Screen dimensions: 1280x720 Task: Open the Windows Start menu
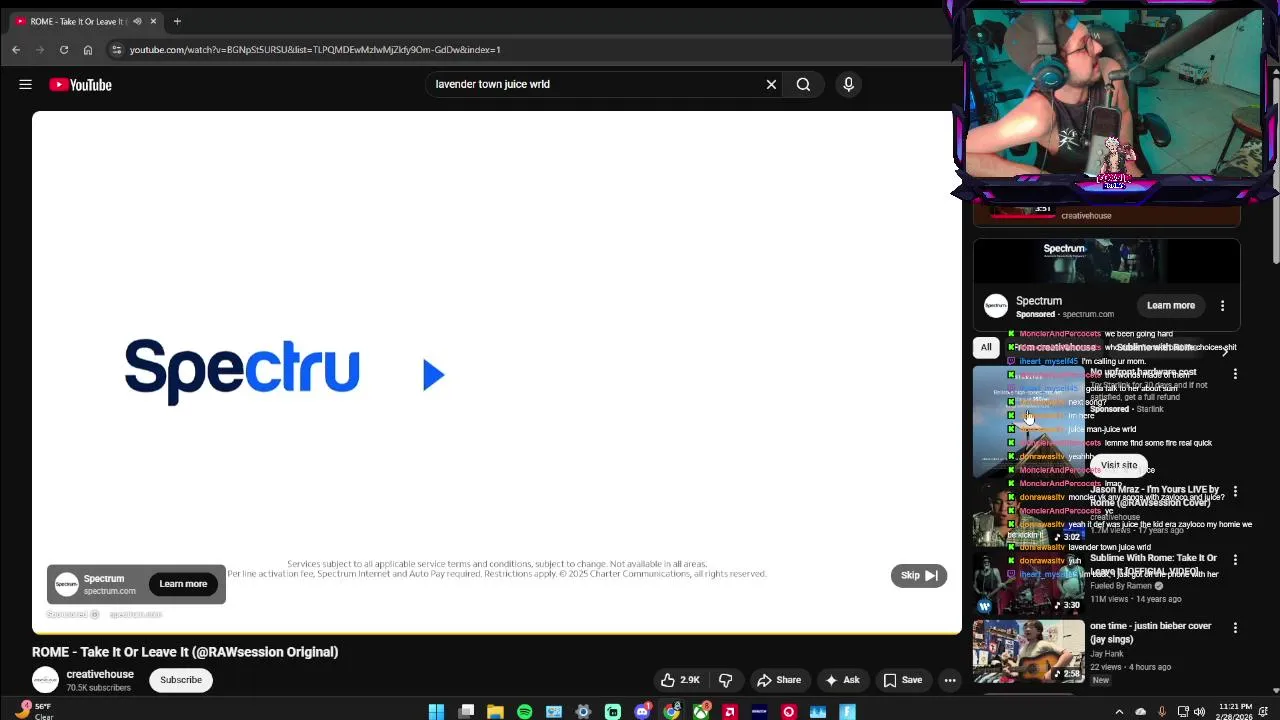coord(436,712)
